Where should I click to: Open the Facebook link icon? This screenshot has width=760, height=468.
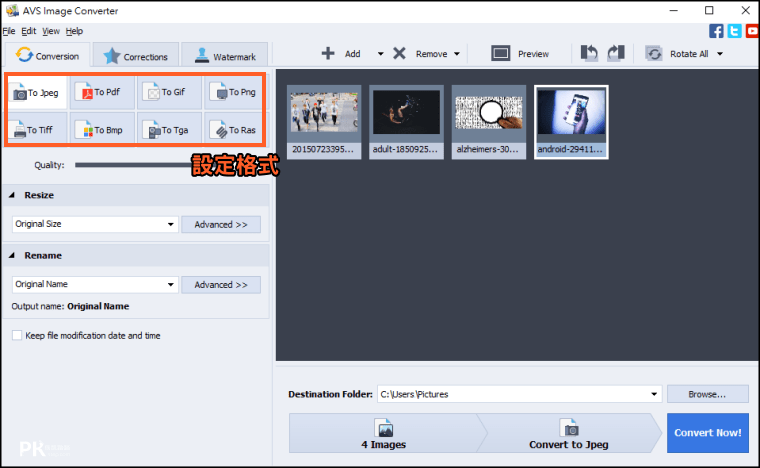click(x=716, y=31)
